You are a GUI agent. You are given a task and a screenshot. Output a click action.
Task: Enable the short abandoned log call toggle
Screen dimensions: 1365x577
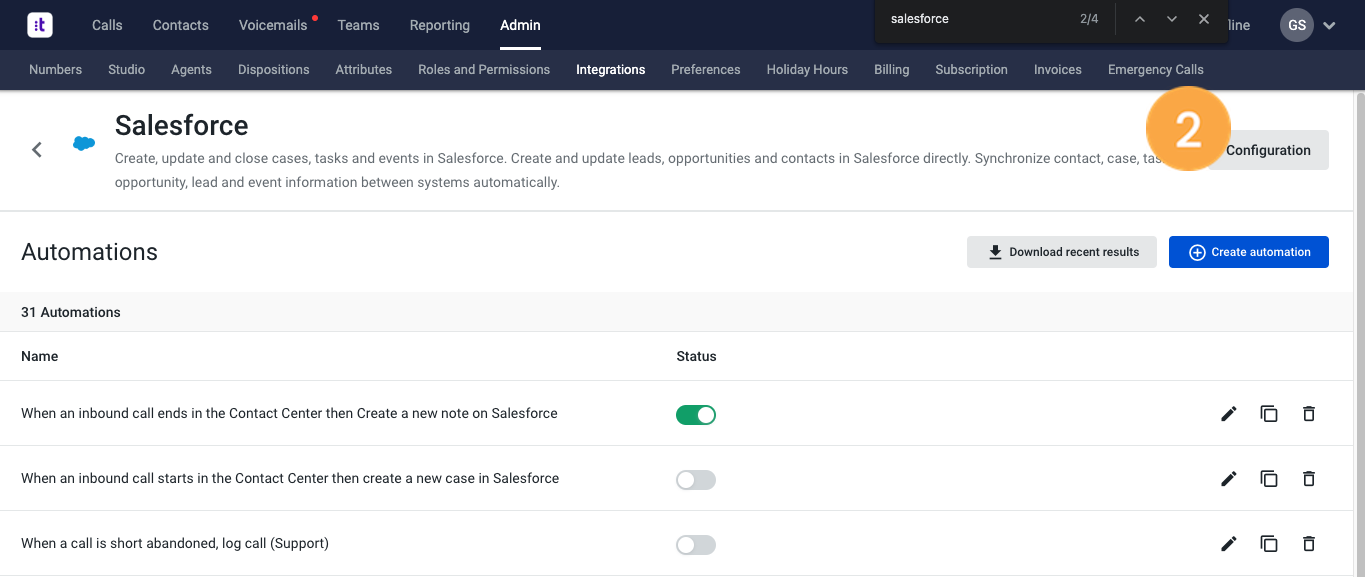coord(696,545)
